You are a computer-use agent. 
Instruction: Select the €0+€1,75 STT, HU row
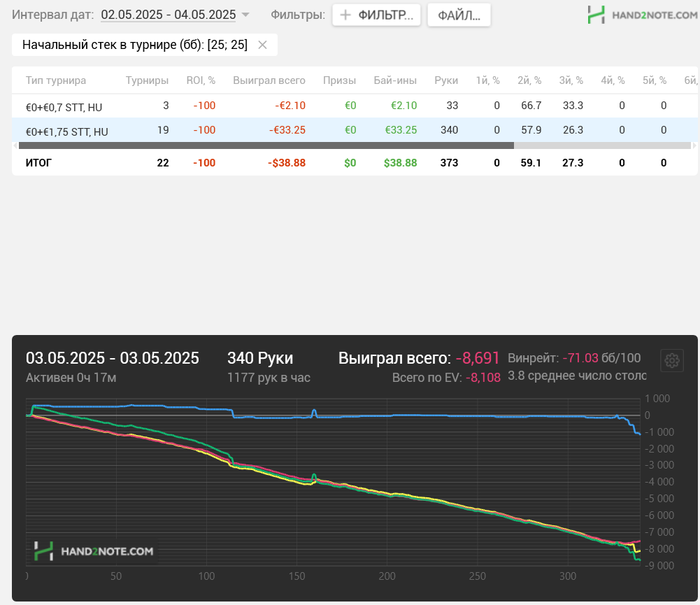tap(354, 130)
